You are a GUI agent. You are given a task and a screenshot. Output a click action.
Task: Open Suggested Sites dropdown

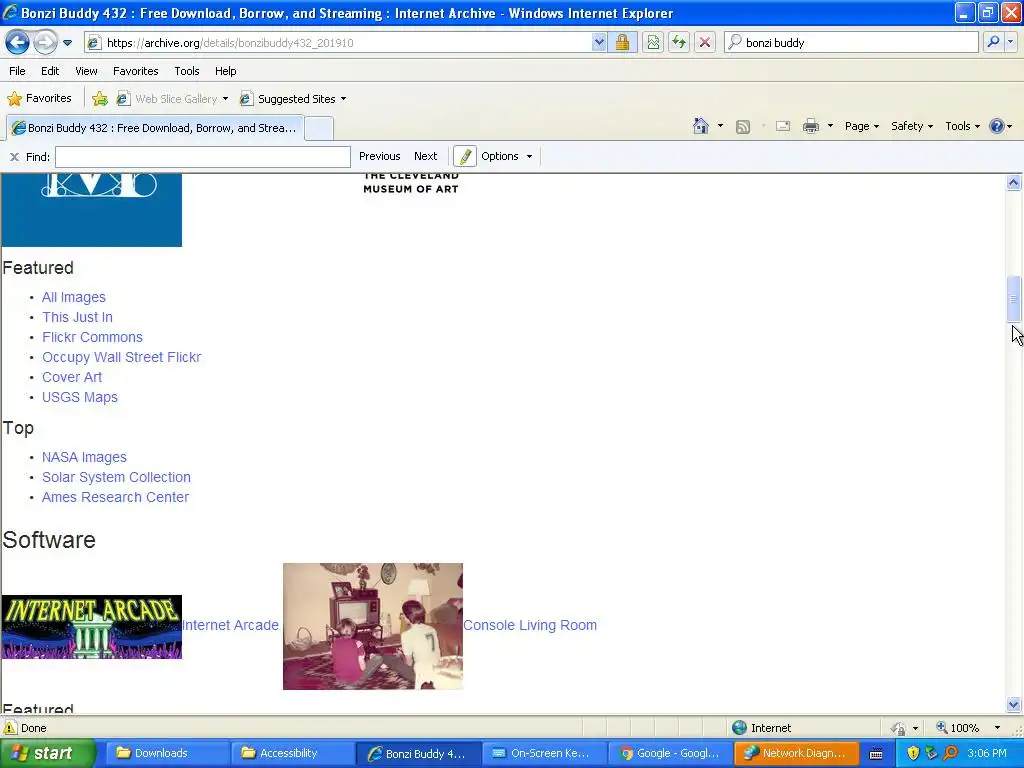click(x=293, y=99)
